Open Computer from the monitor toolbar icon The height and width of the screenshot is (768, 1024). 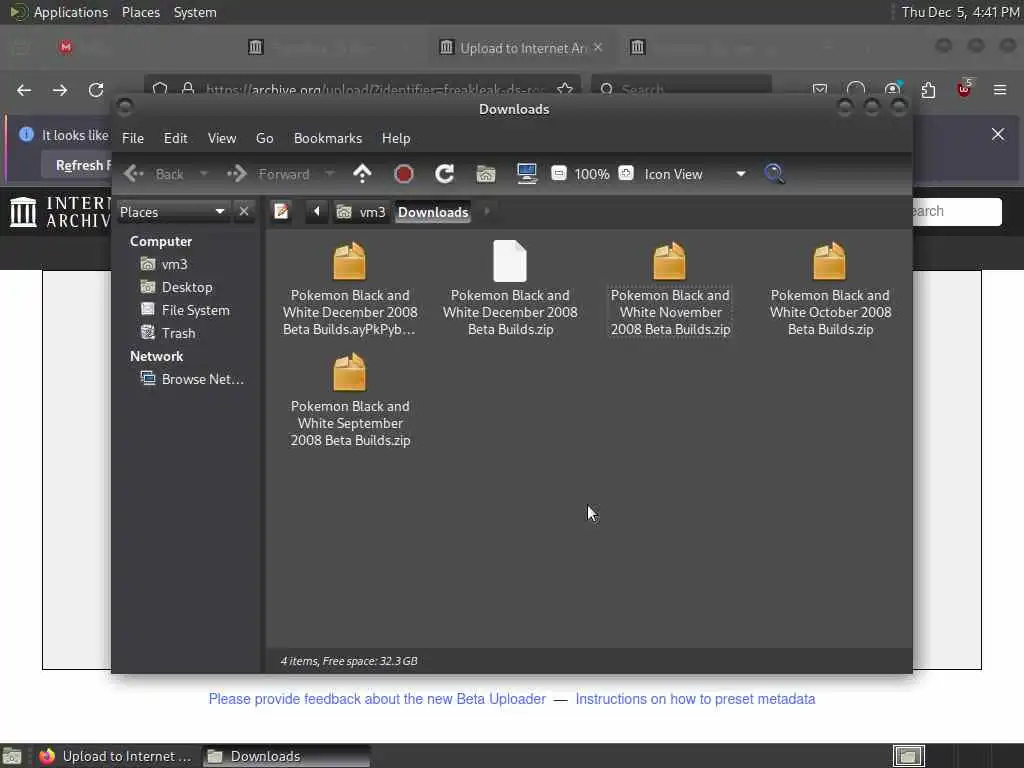tap(526, 174)
